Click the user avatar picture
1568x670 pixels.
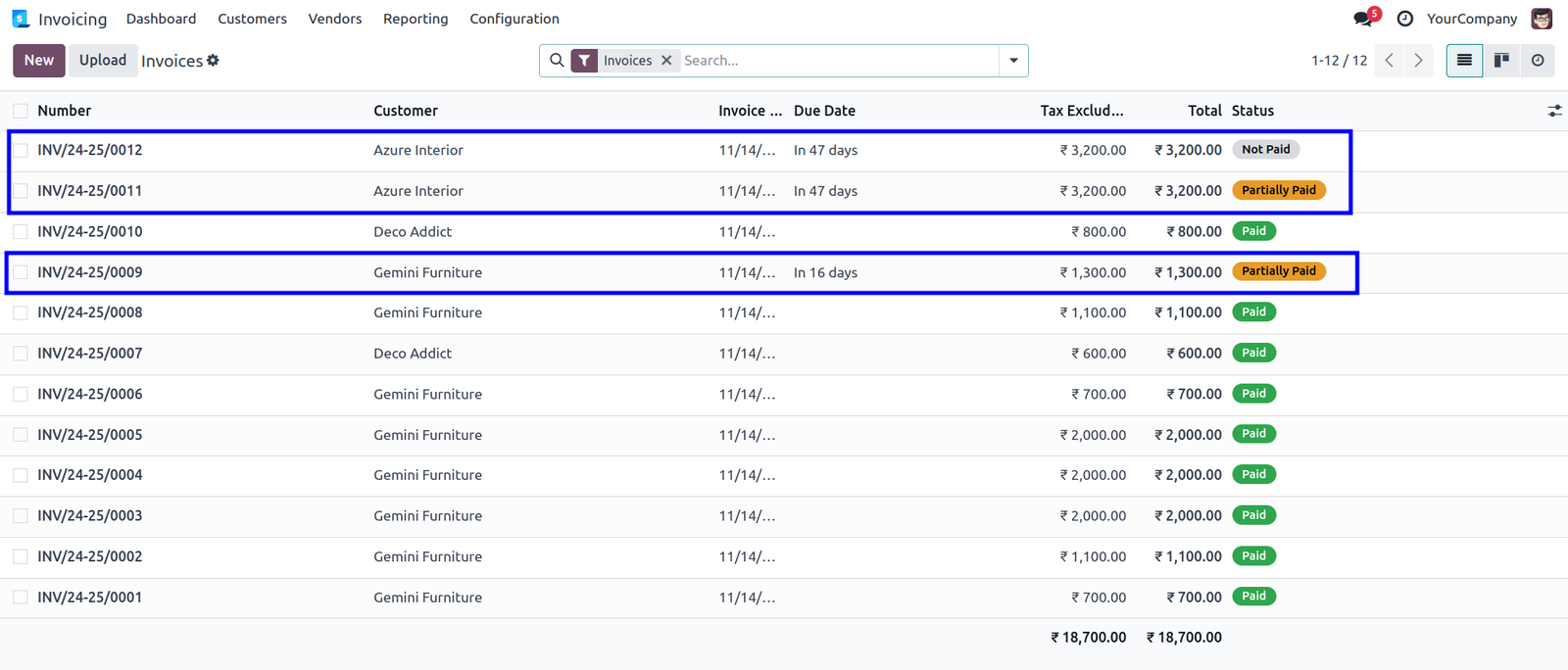click(1542, 19)
